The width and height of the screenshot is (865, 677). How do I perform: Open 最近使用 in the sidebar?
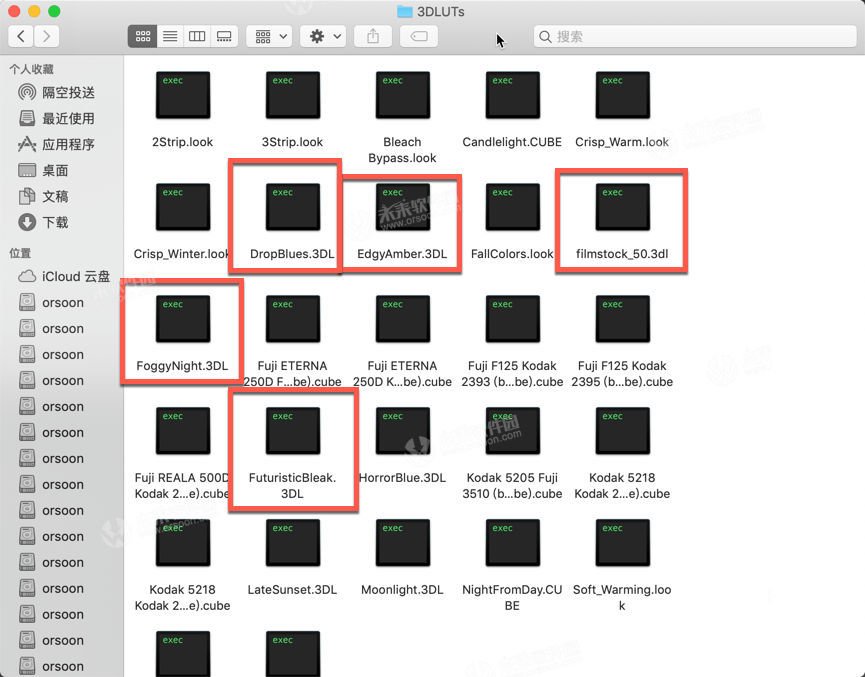(x=56, y=118)
